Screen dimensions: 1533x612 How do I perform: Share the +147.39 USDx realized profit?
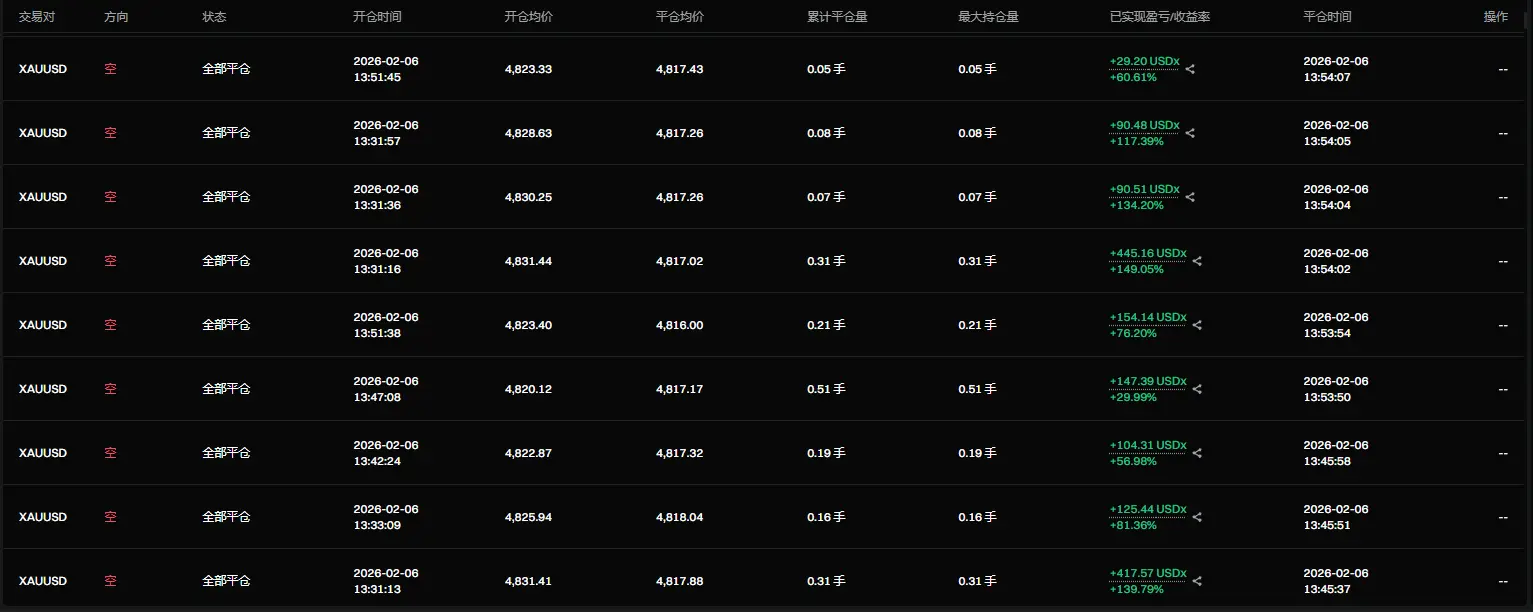coord(1197,389)
